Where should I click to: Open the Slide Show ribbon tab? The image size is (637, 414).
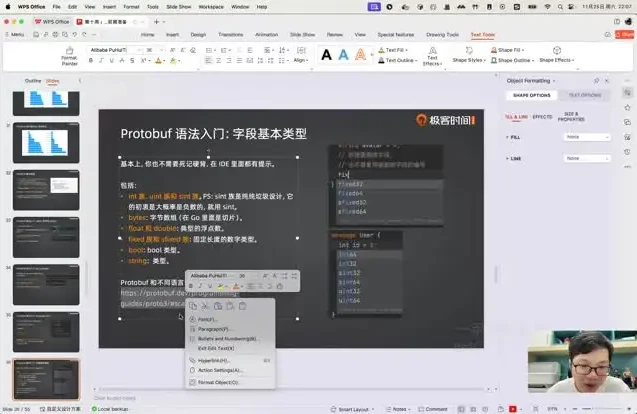coord(302,34)
